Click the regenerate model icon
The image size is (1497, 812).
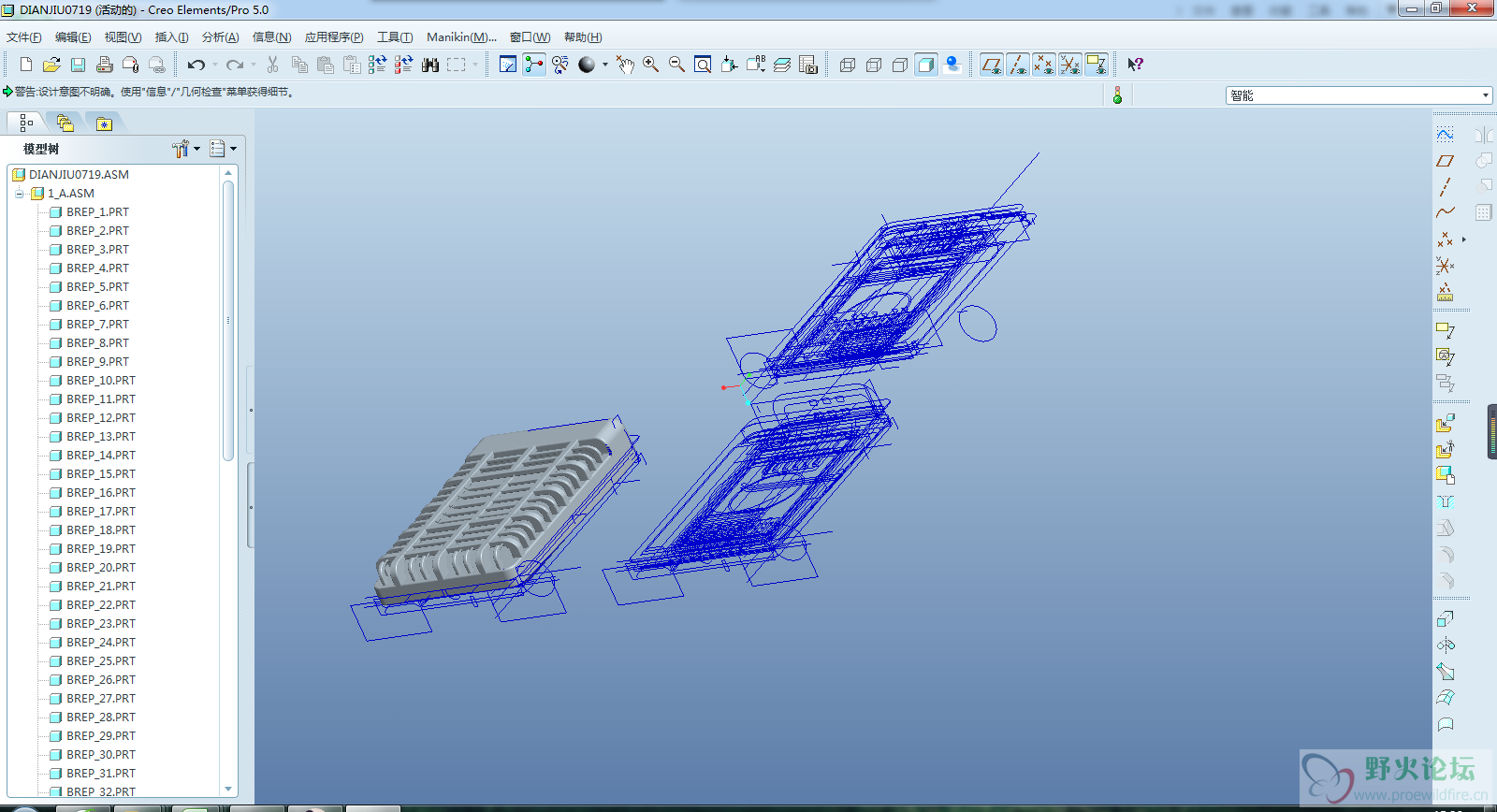coord(377,65)
